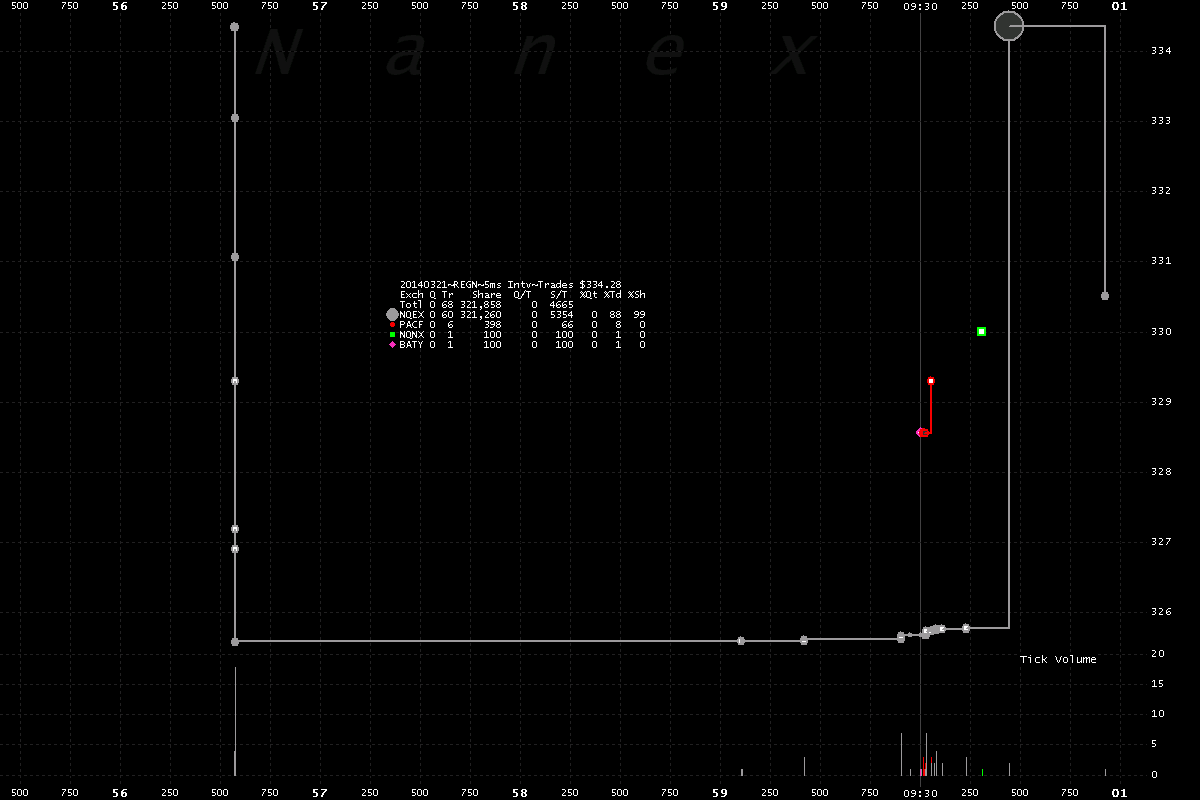Click the 01 second label on the top axis
This screenshot has height=800, width=1200.
(1119, 6)
